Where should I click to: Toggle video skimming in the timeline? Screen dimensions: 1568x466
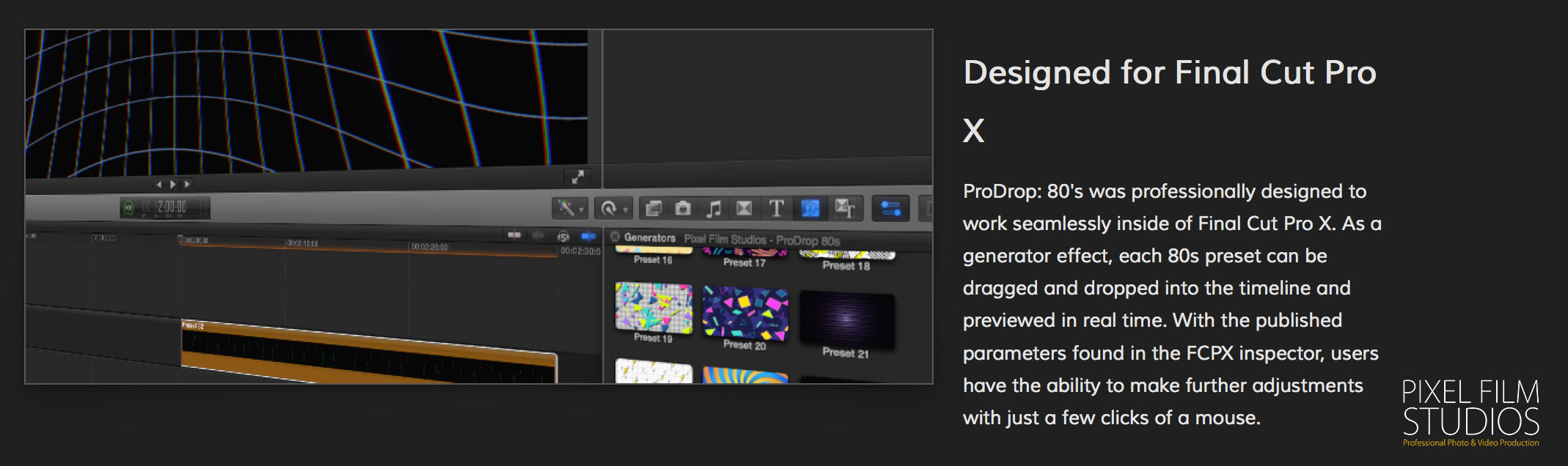click(x=514, y=235)
